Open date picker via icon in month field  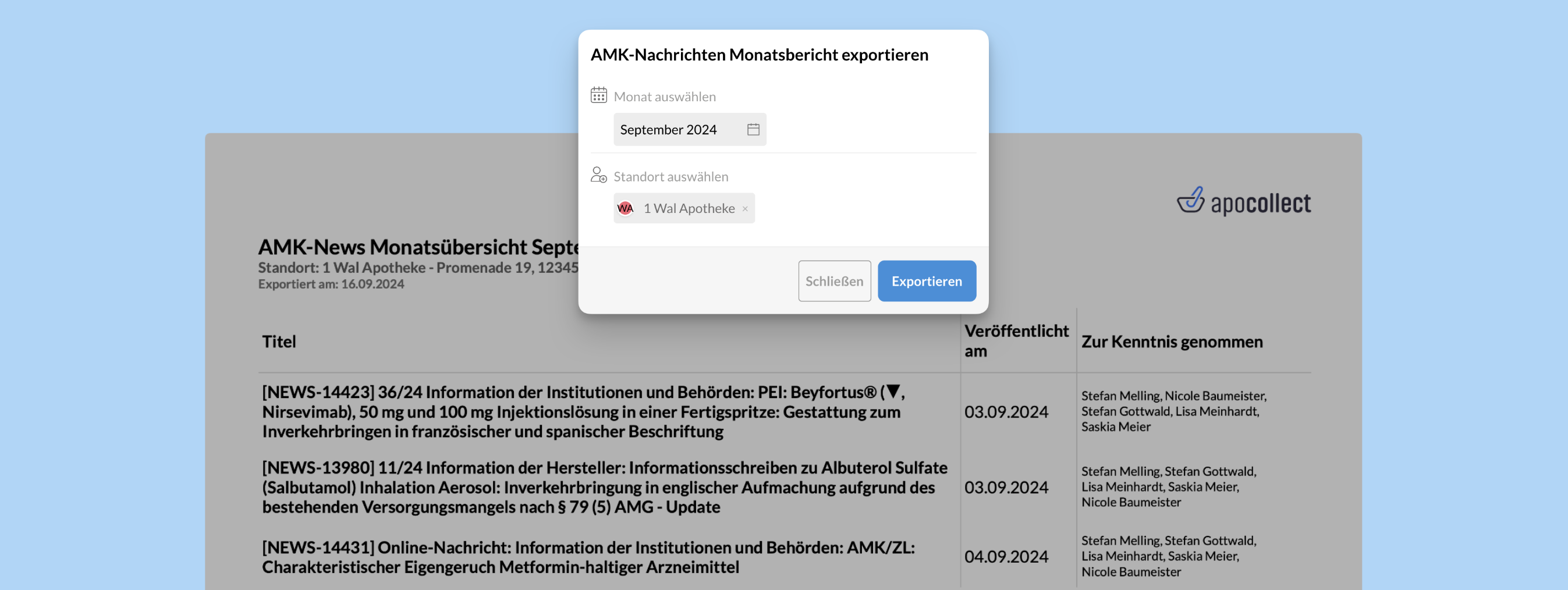click(x=753, y=130)
